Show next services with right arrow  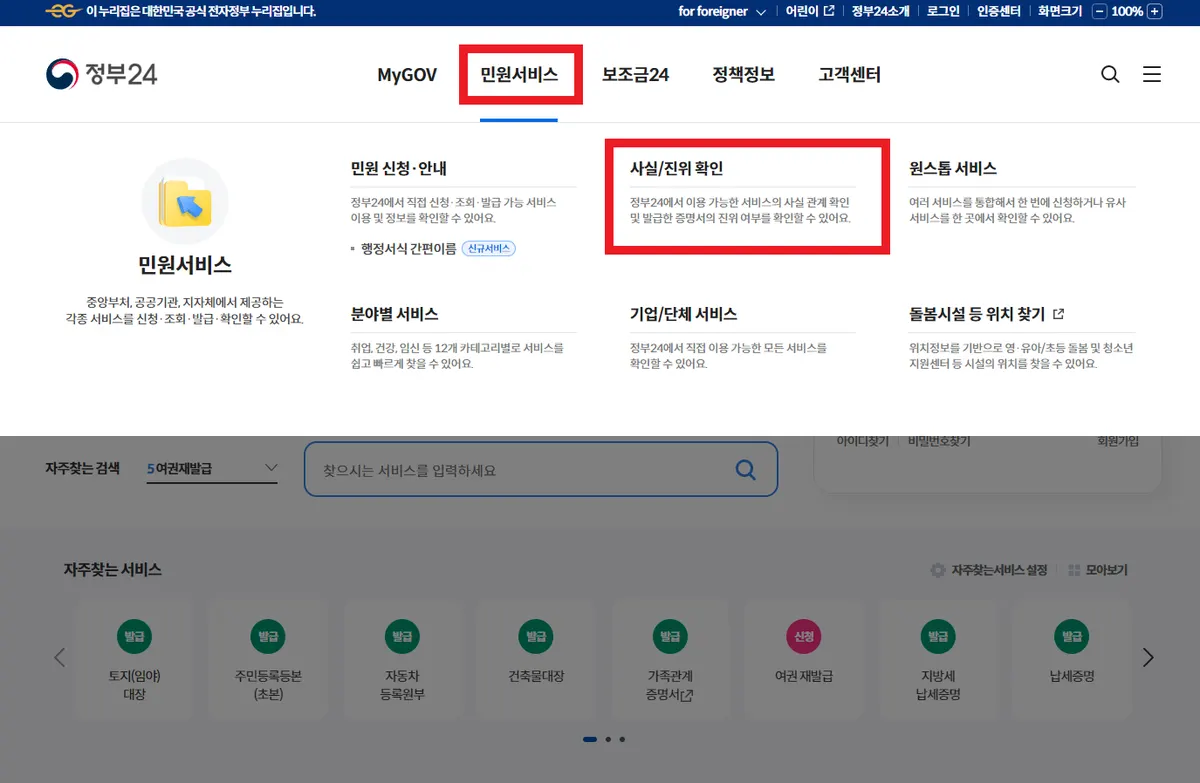[x=1148, y=657]
